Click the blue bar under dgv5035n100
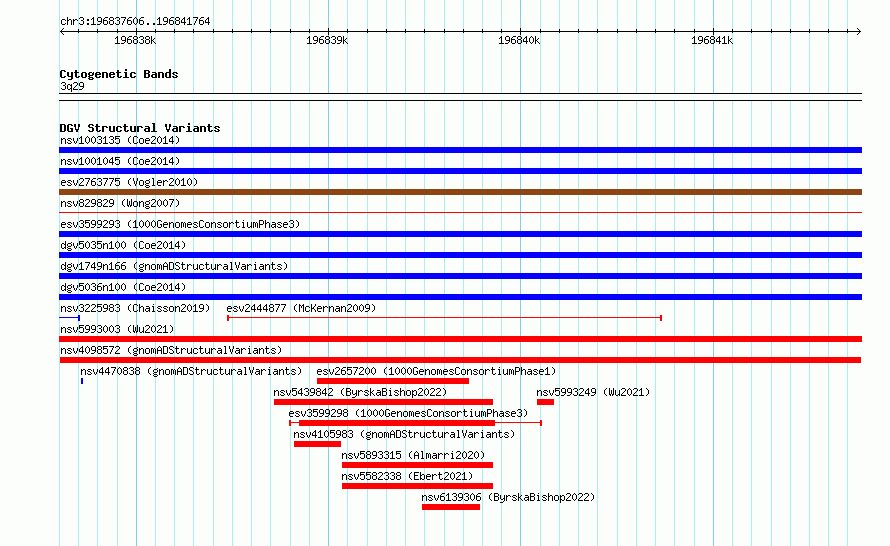 point(460,255)
